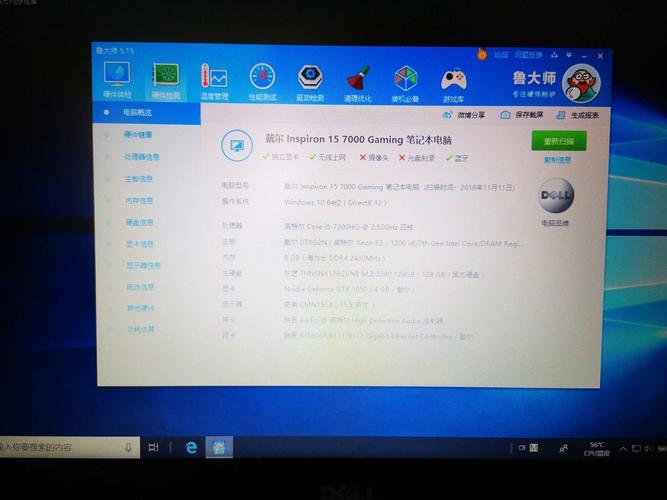Viewport: 667px width, 500px height.
Task: Click the 问题反馈 feedback link
Action: coord(528,55)
